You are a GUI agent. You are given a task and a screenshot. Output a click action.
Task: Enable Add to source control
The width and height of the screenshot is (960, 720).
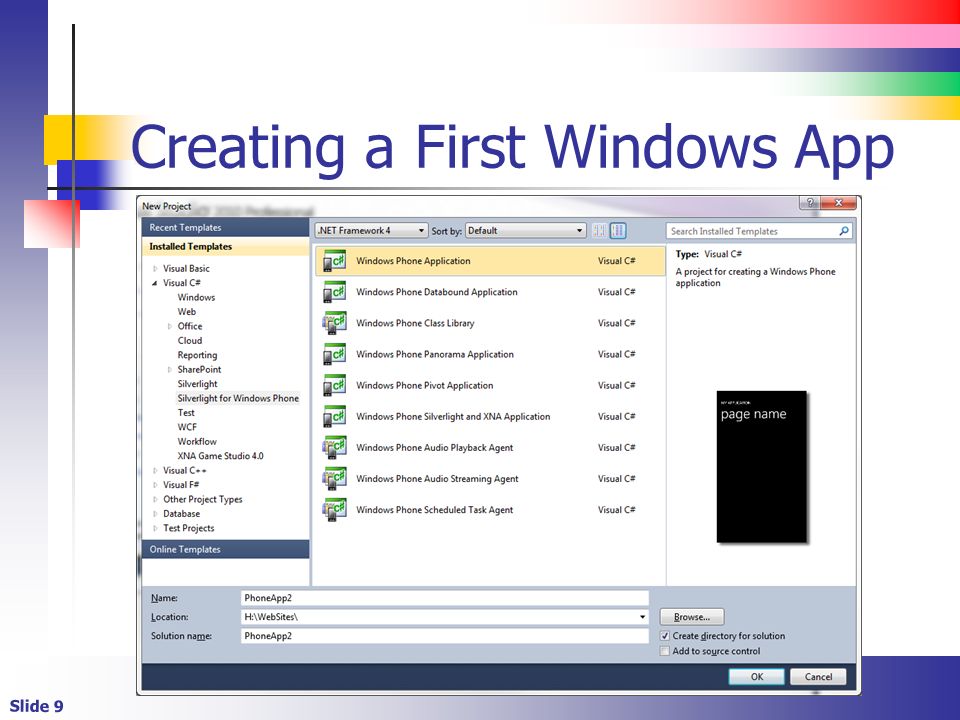[x=665, y=651]
